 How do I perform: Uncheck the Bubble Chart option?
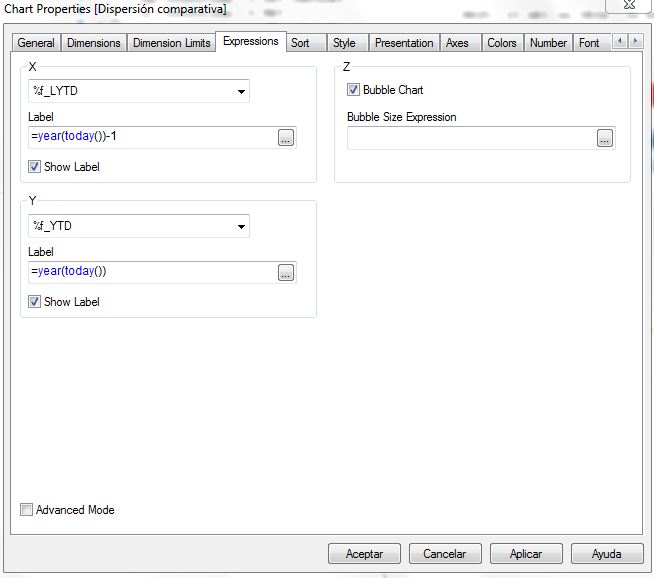tap(354, 90)
